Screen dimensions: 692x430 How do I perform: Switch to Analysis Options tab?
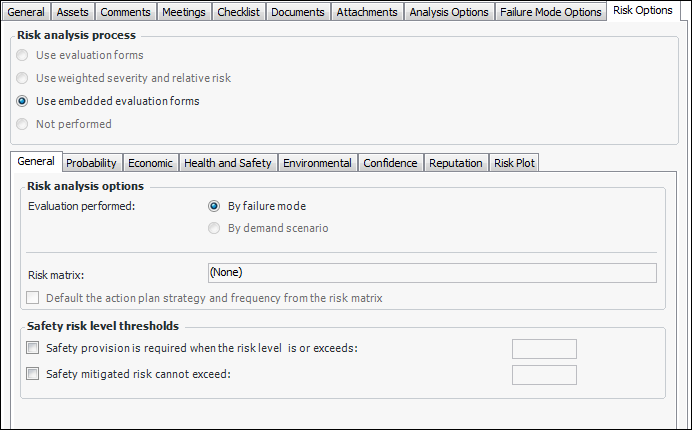coord(450,12)
